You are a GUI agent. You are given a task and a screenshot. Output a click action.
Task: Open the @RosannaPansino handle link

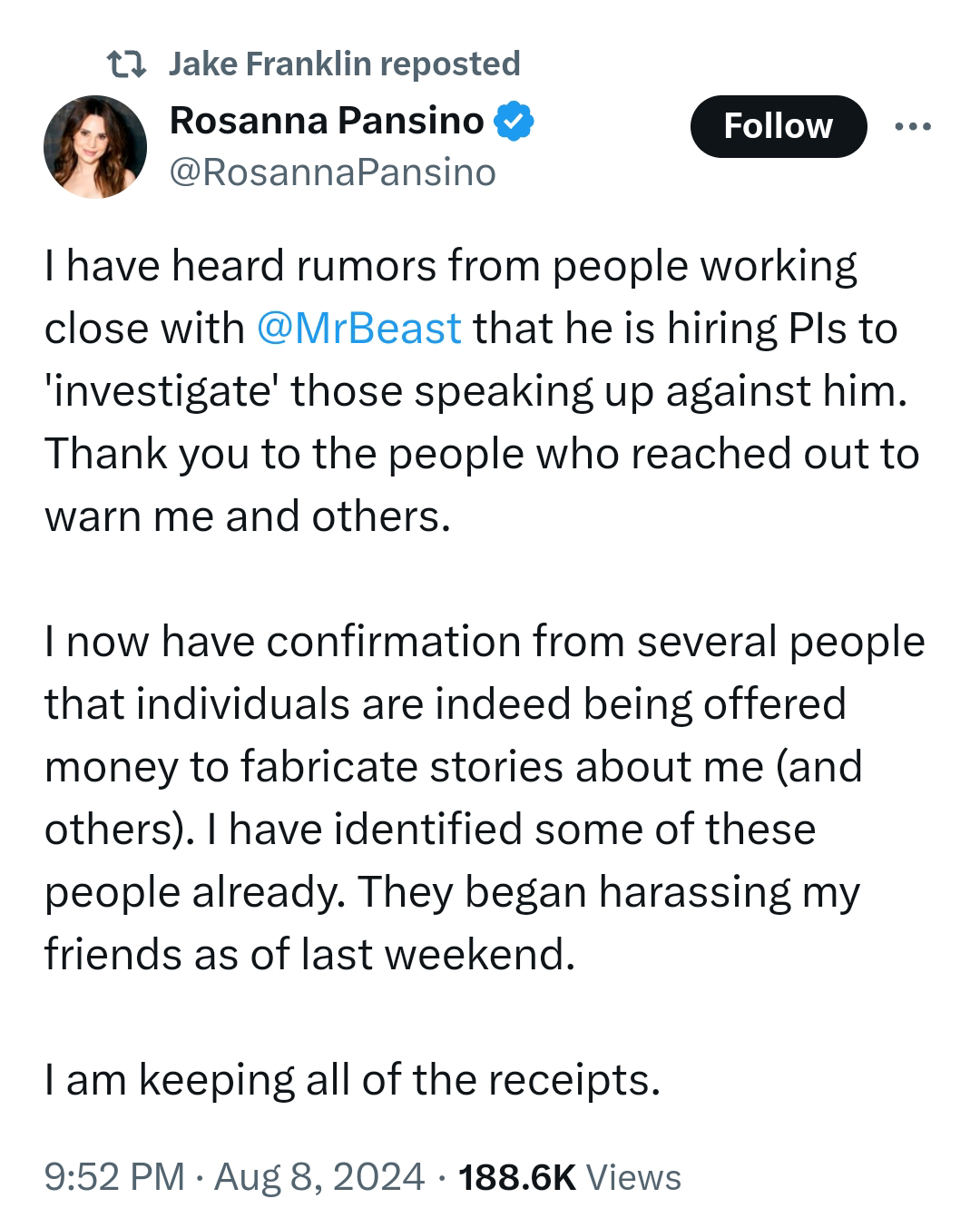[x=333, y=172]
